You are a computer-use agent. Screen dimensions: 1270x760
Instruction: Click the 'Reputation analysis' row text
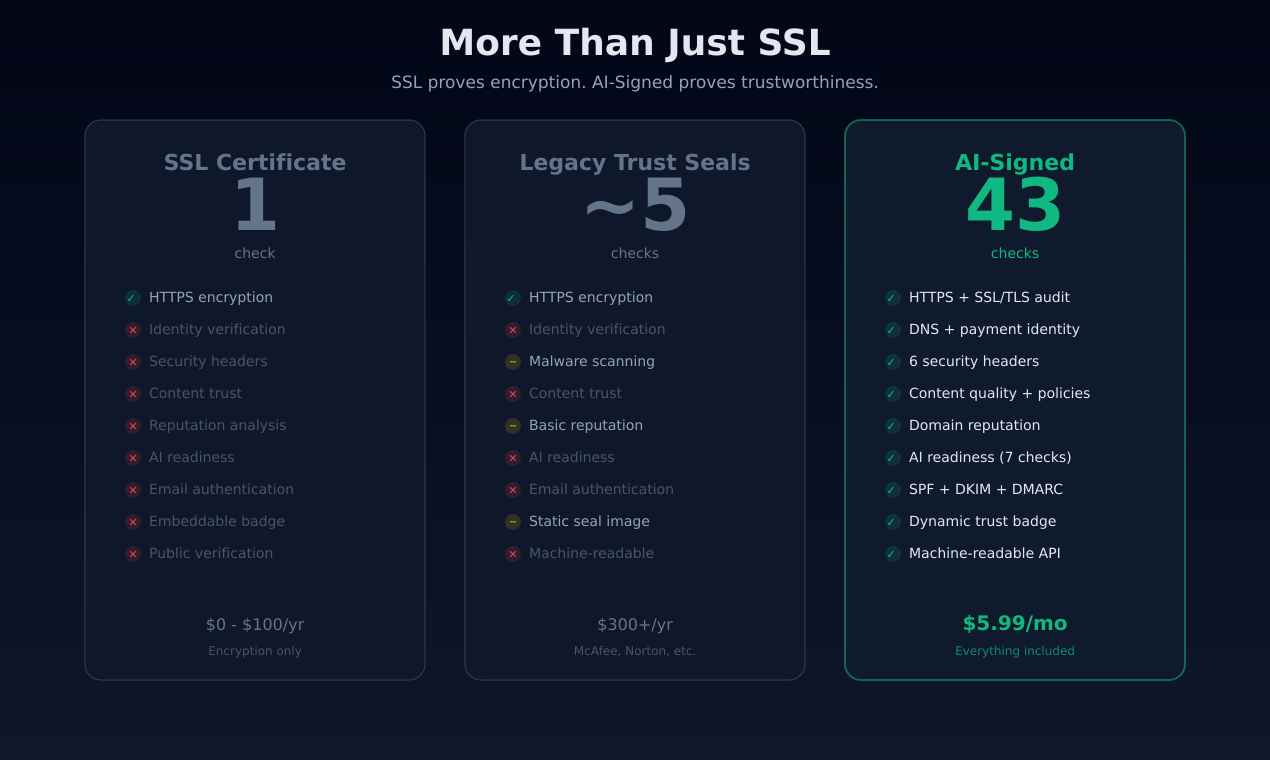[x=218, y=426]
